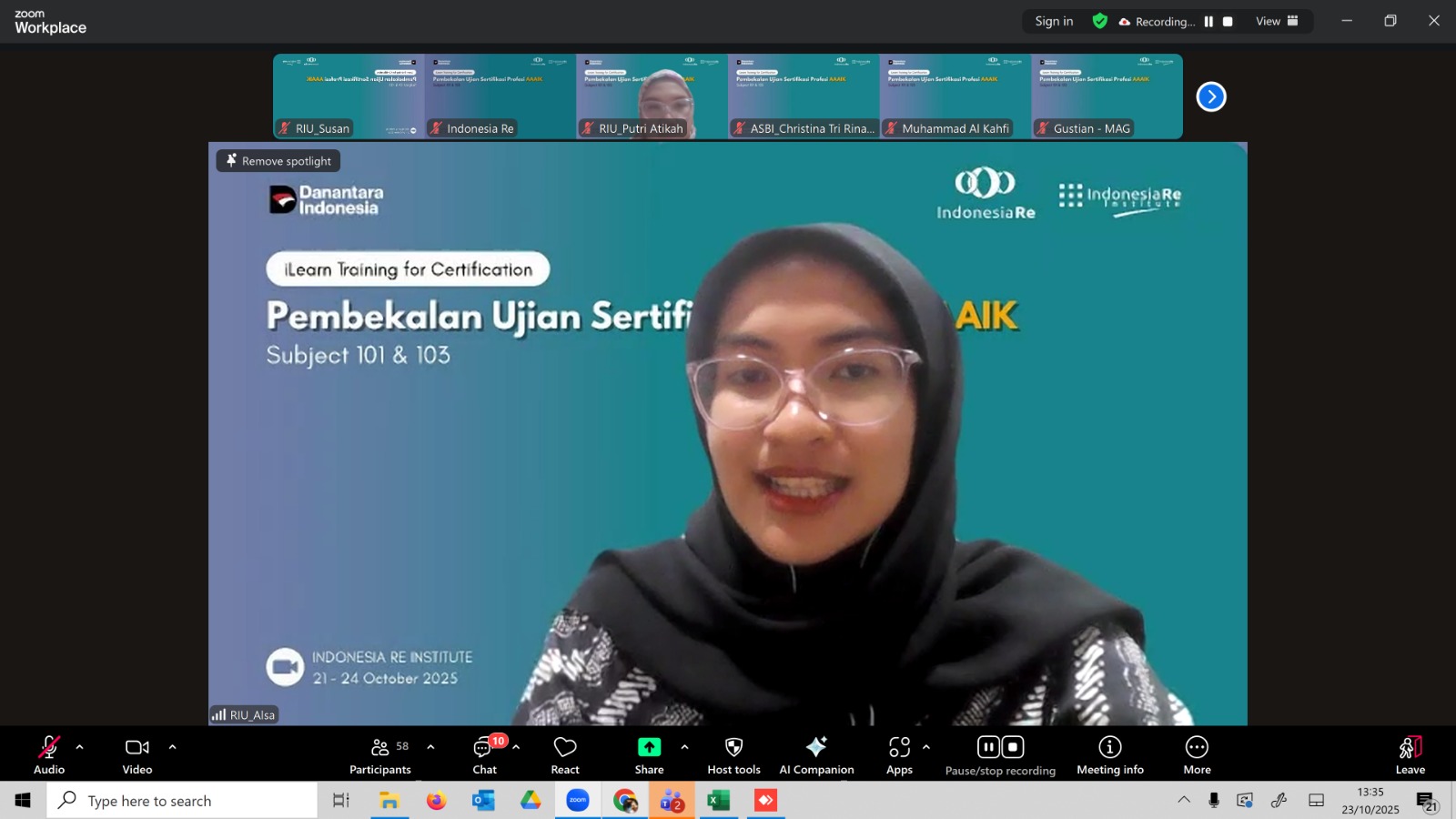Screen dimensions: 1456x819
Task: Expand the share options caret
Action: point(684,747)
